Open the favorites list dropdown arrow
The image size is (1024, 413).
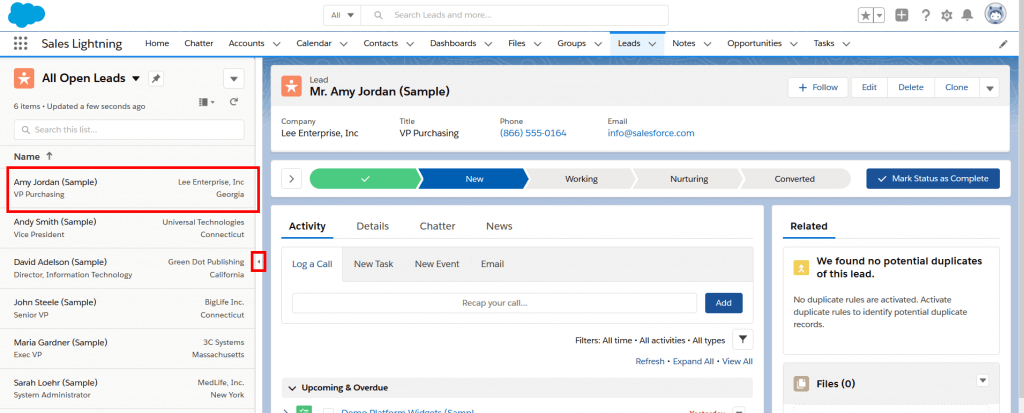879,16
